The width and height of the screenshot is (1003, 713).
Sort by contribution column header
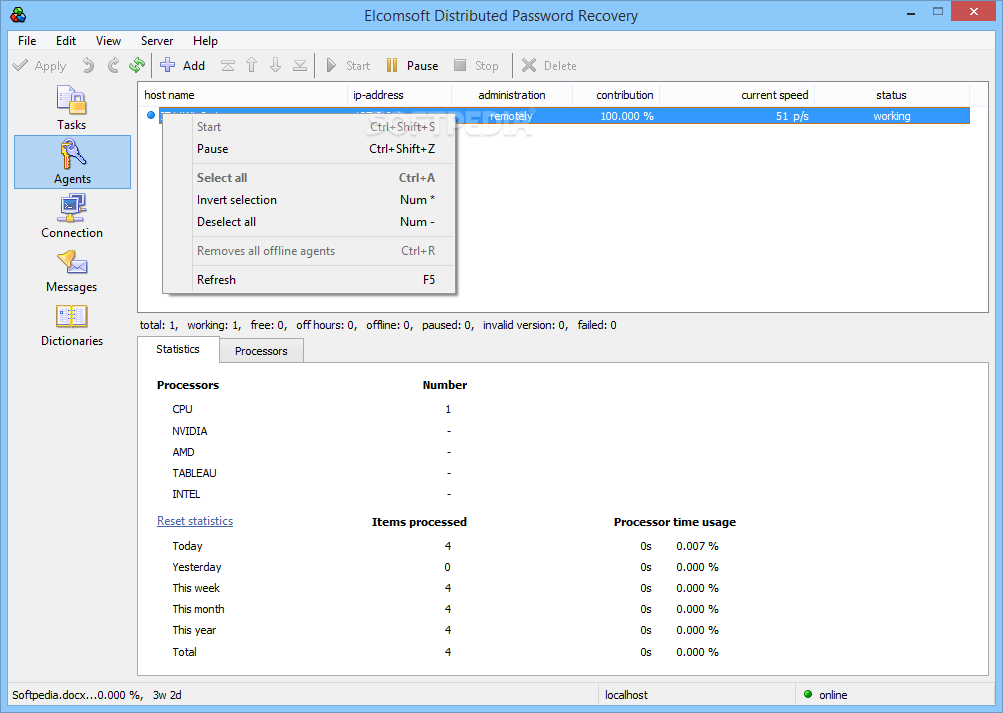616,95
